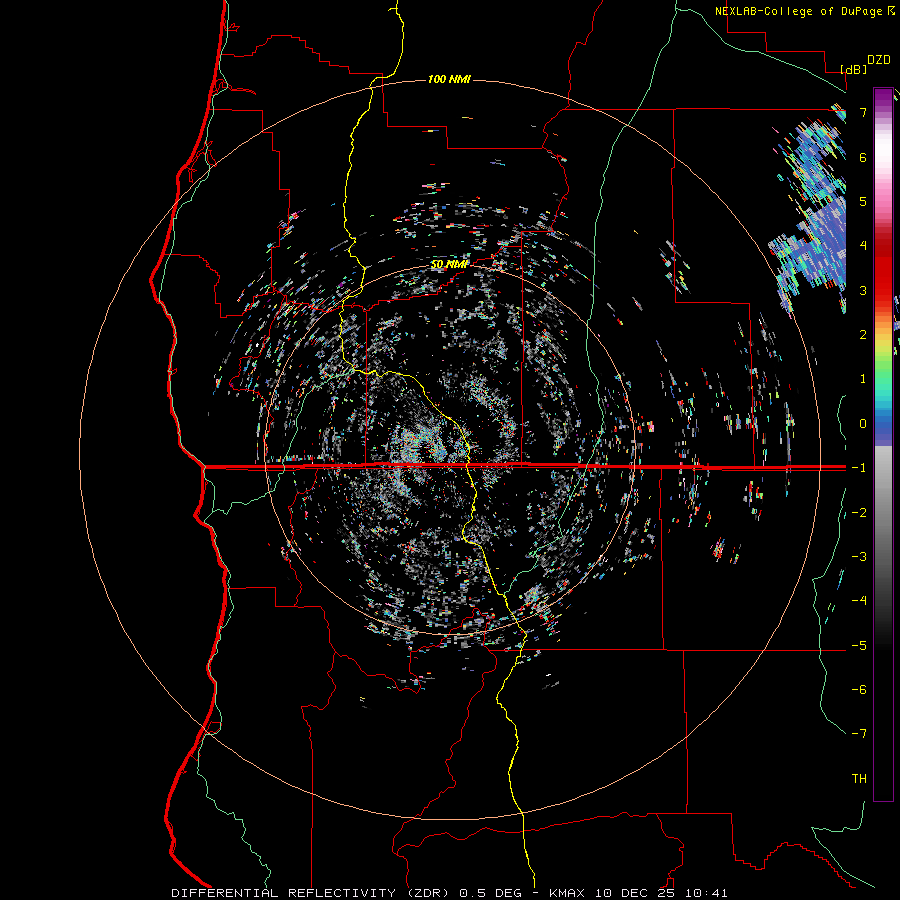The width and height of the screenshot is (900, 900).
Task: Click the TH threshold label on legend
Action: [x=859, y=779]
